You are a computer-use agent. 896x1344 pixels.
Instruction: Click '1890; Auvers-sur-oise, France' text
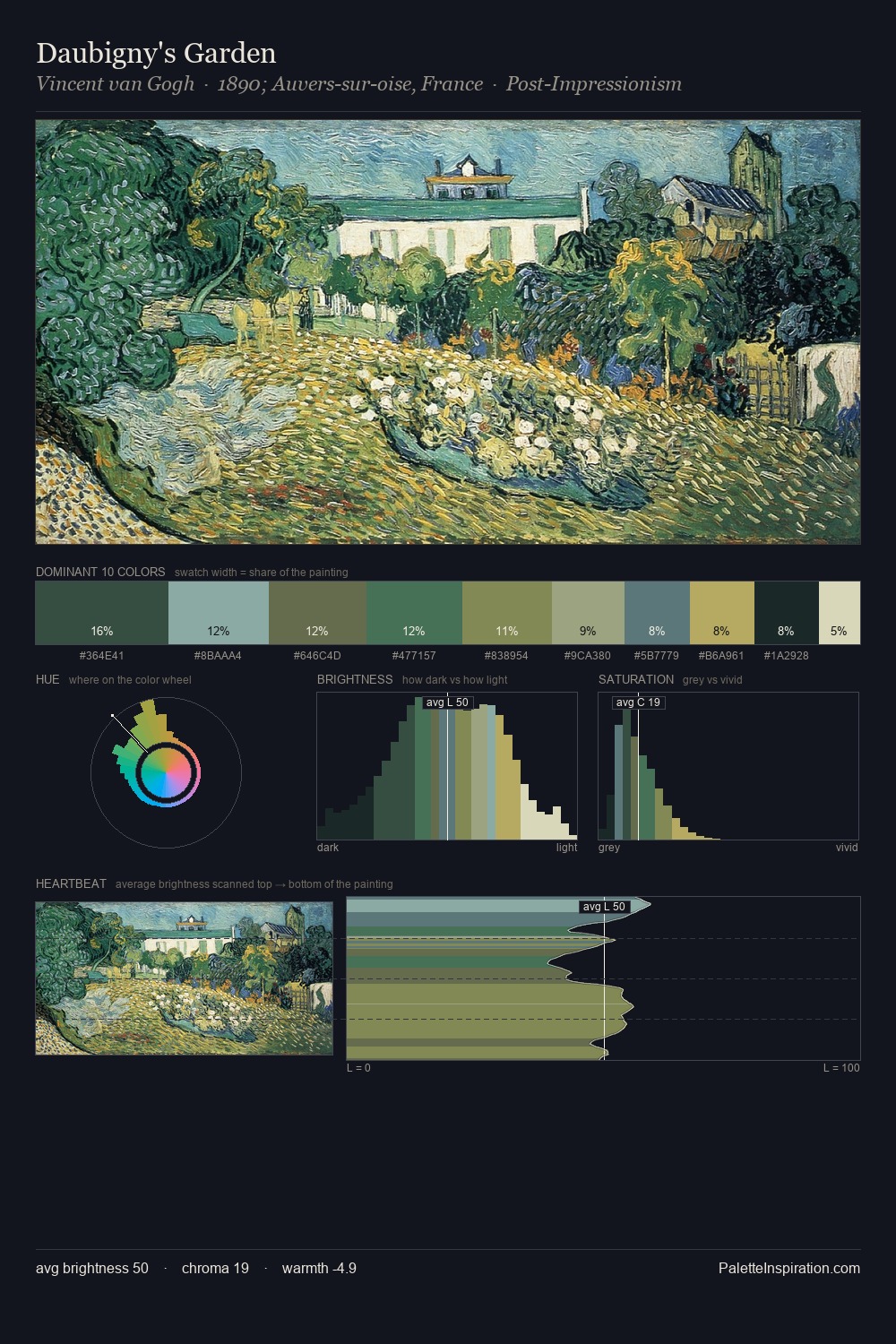(x=350, y=84)
